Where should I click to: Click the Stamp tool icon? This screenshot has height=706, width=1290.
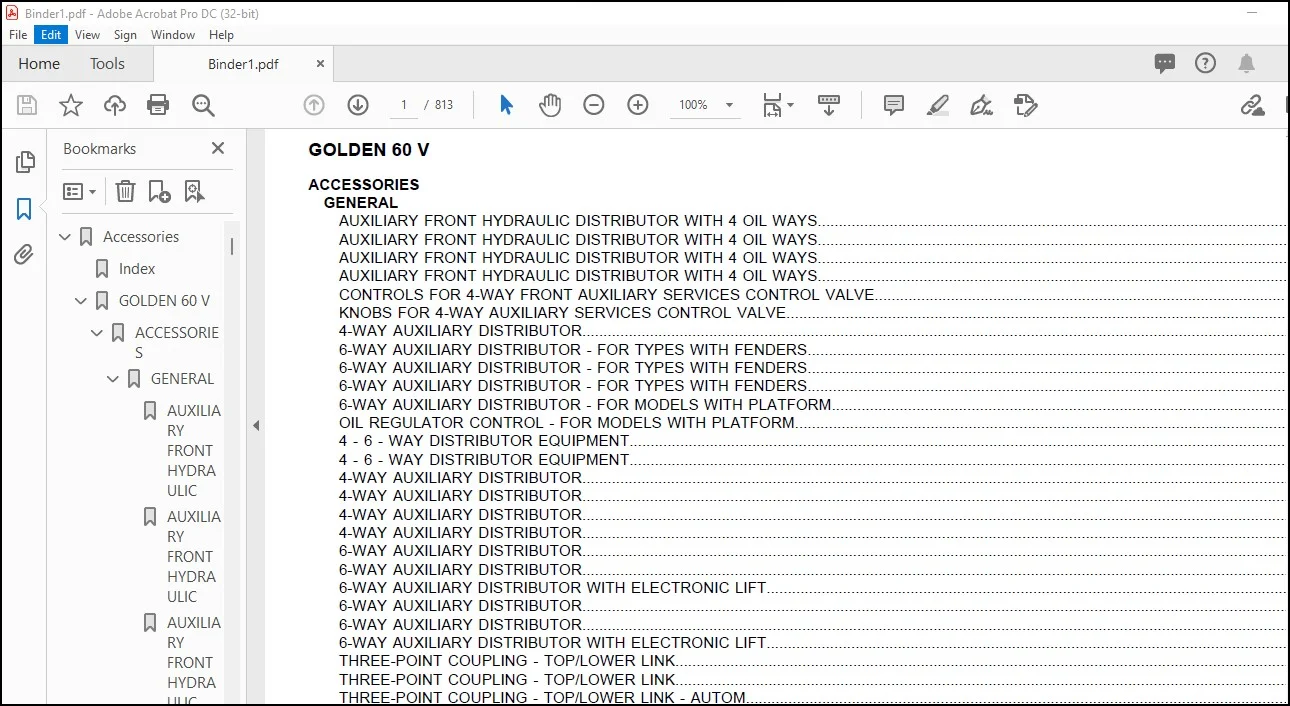coord(1025,105)
